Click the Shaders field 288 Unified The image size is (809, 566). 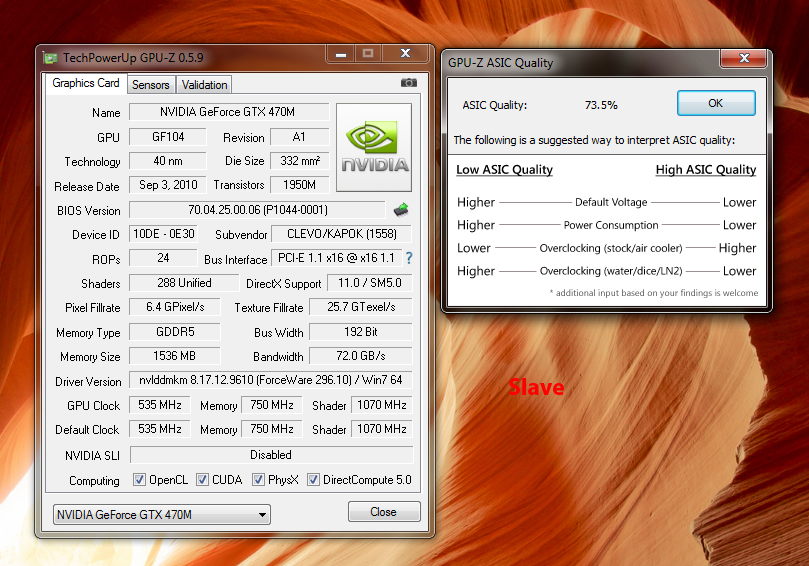[x=184, y=283]
